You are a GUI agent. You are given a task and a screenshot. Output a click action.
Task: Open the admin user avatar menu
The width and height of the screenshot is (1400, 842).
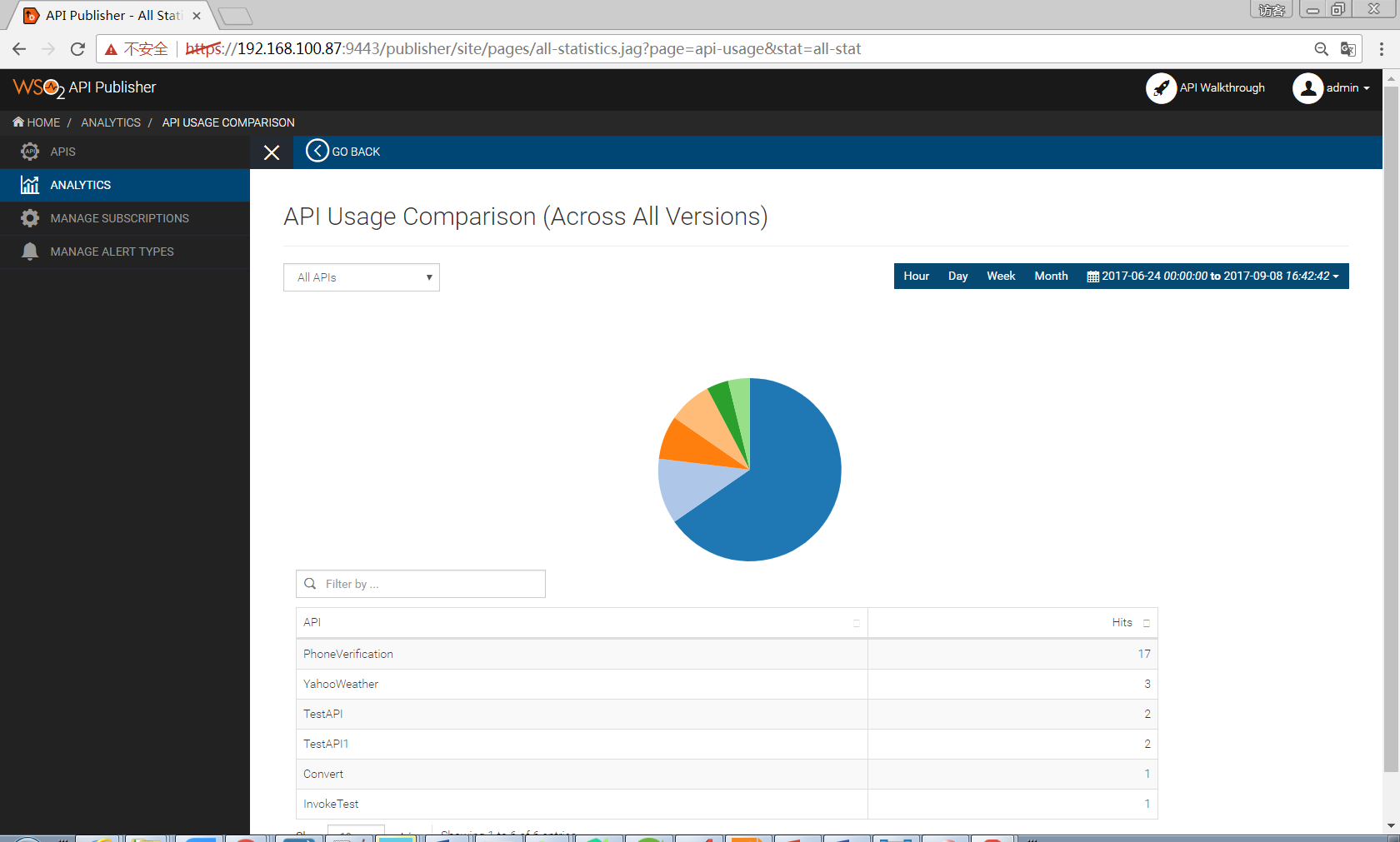1307,87
